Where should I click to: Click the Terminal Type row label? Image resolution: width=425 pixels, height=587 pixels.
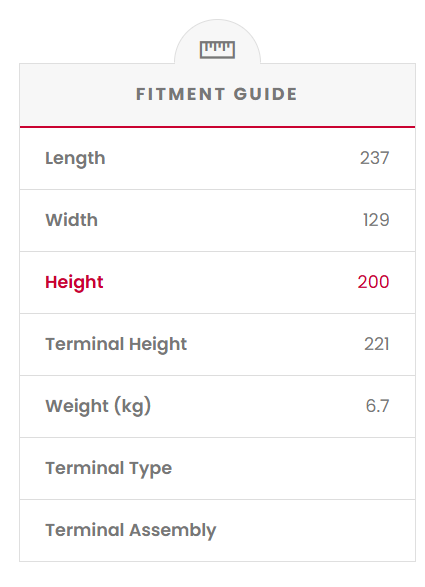click(x=109, y=468)
